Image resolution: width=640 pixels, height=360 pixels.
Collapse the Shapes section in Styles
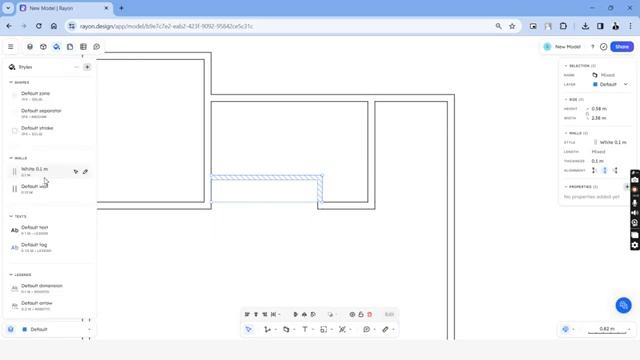[11, 82]
